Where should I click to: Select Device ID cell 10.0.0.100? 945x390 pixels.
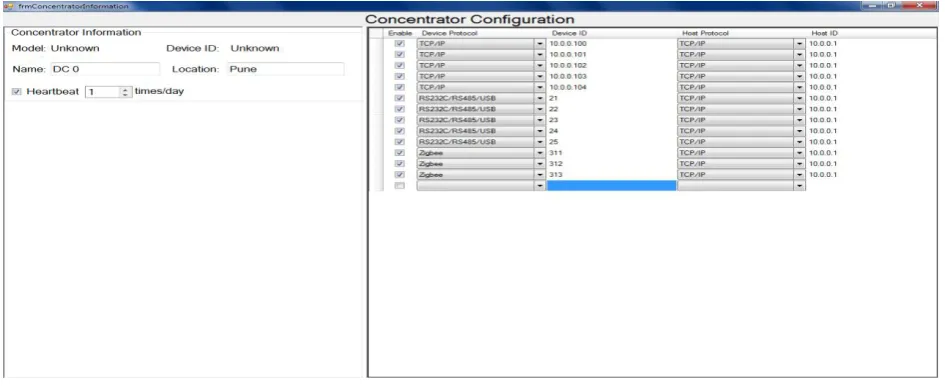point(611,44)
